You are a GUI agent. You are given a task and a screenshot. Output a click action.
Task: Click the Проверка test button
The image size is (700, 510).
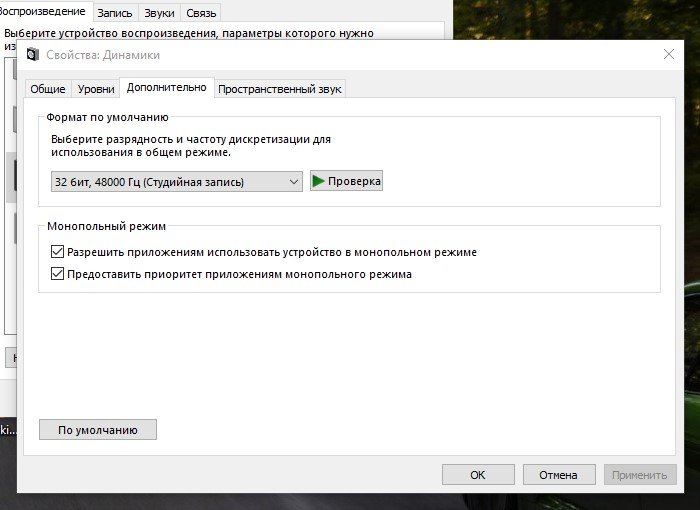[x=346, y=181]
